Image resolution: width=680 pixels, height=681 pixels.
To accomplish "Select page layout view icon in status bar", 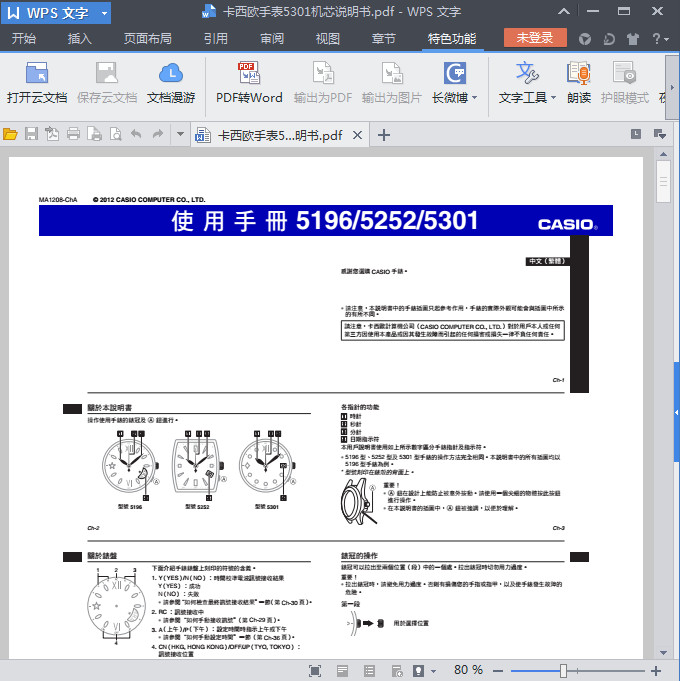I will pyautogui.click(x=342, y=671).
